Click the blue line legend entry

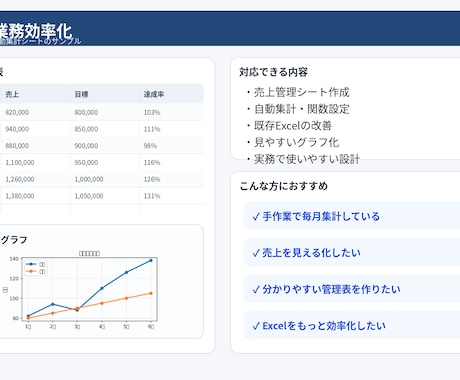[x=36, y=264]
